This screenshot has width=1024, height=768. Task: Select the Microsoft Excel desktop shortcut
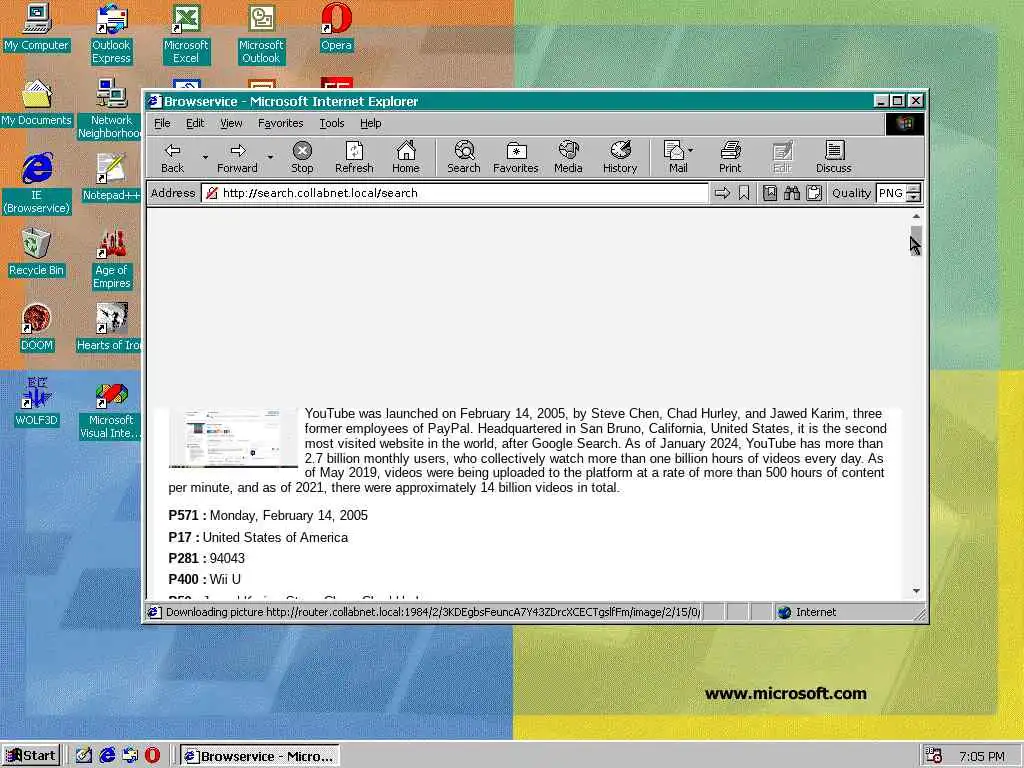coord(186,34)
